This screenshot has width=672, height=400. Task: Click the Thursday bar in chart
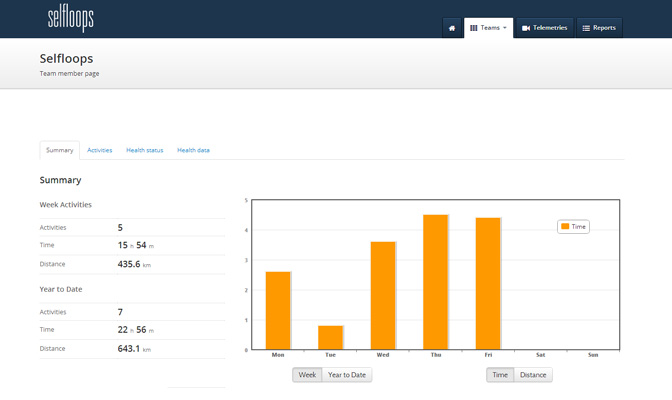(436, 282)
